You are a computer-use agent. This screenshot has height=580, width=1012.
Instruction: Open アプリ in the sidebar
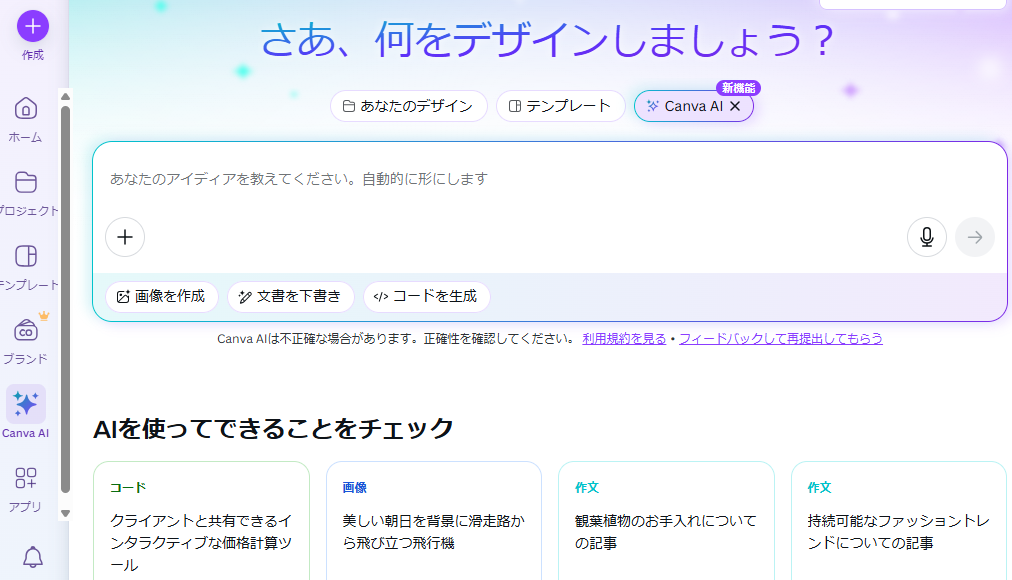click(x=26, y=490)
